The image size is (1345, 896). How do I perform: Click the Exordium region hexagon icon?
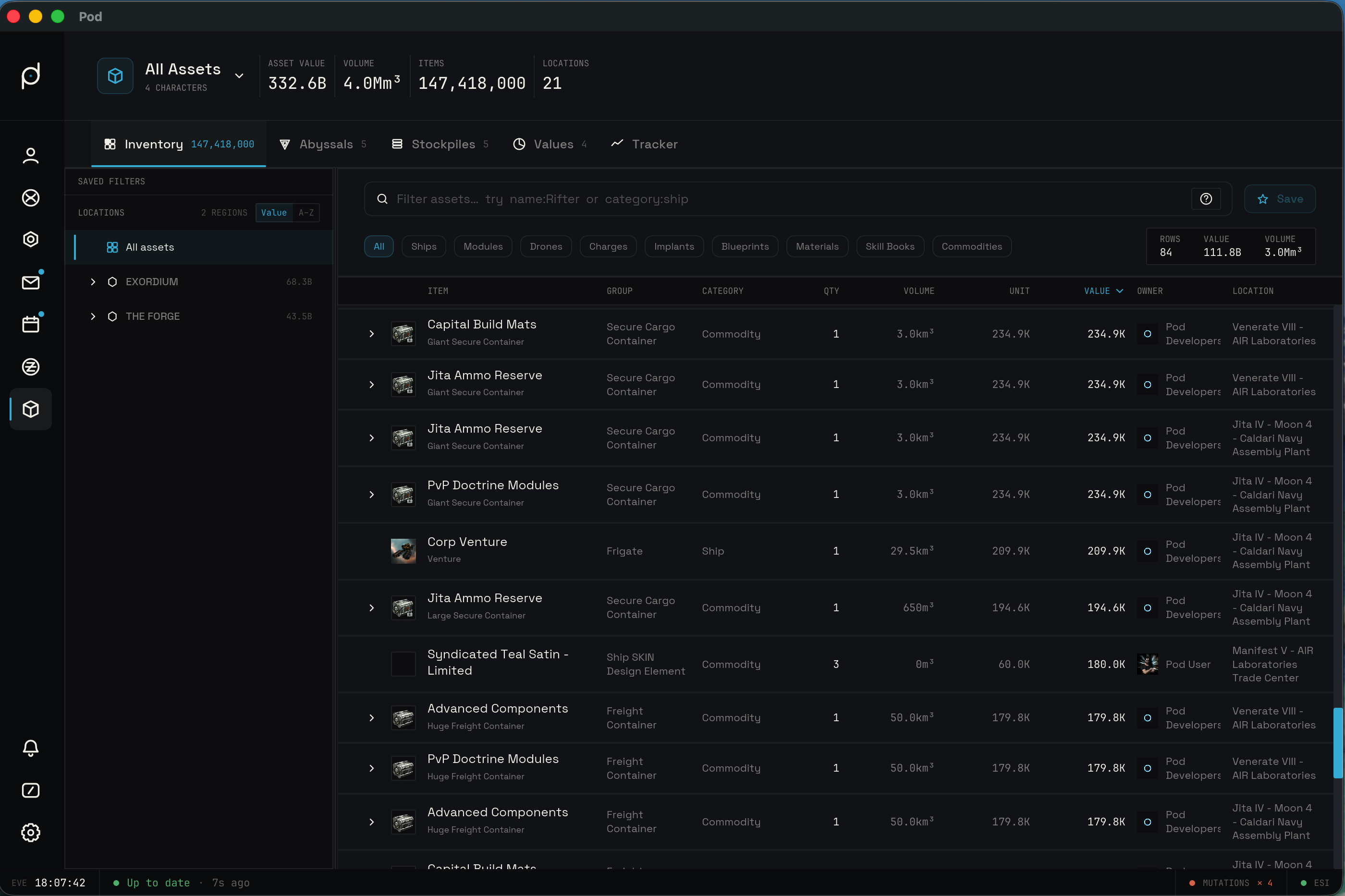(112, 282)
